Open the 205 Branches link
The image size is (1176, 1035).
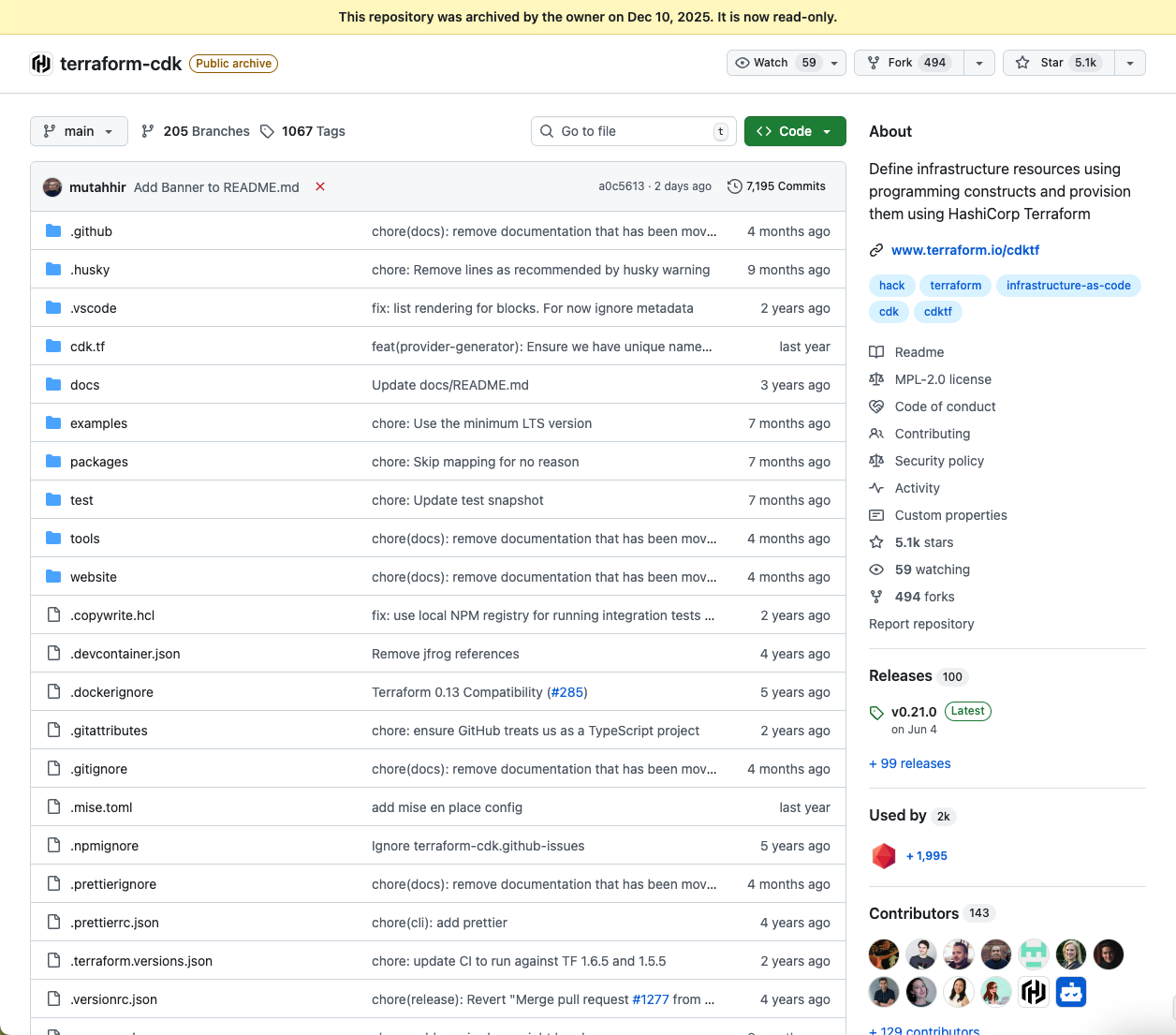point(196,131)
